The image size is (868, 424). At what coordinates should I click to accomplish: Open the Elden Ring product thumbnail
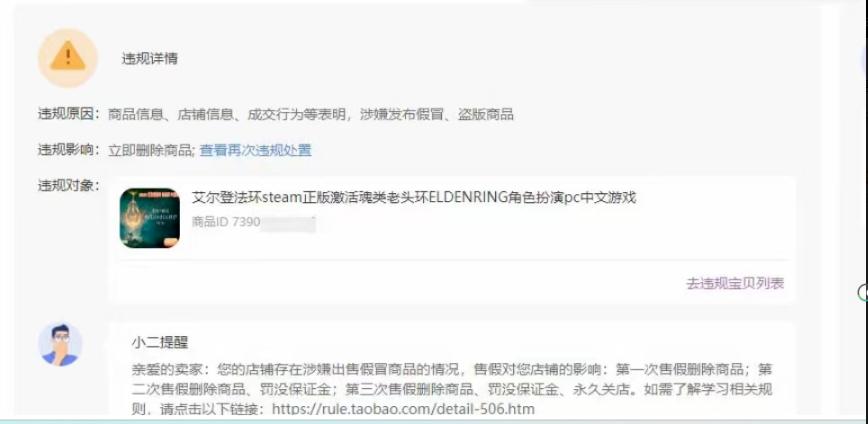[x=149, y=218]
